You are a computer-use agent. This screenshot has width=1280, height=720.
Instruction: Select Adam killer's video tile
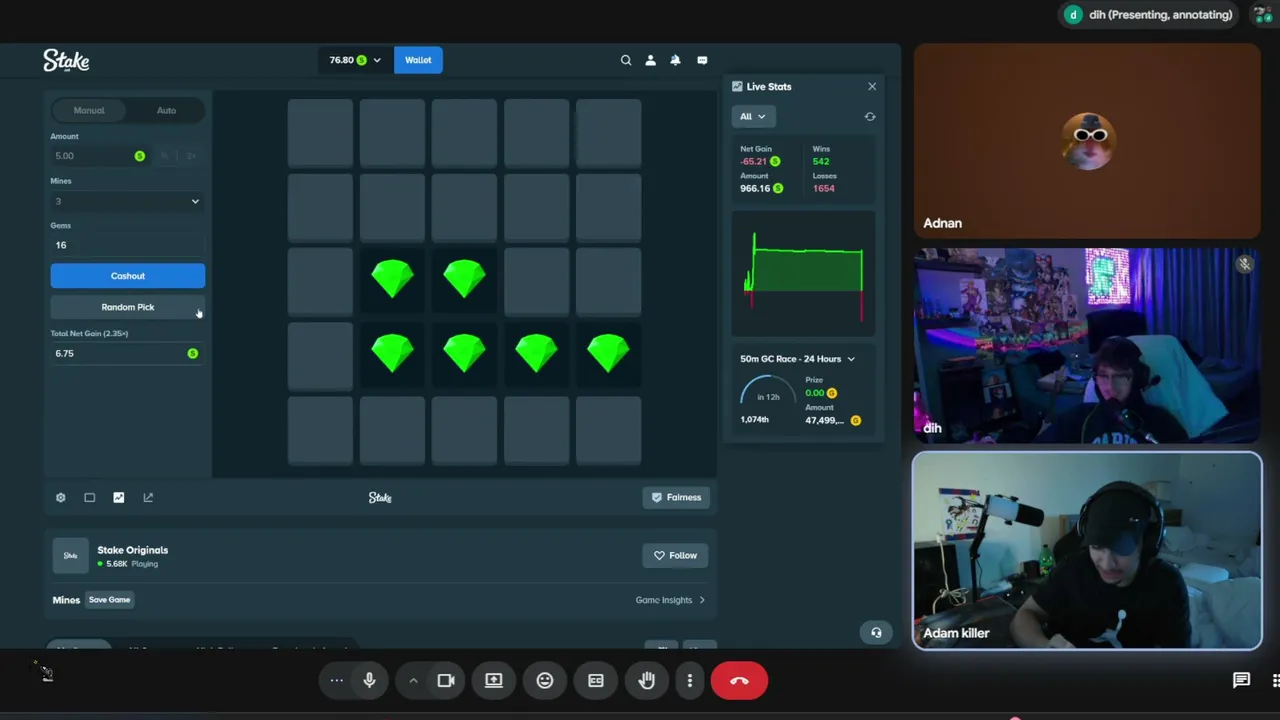point(1087,551)
